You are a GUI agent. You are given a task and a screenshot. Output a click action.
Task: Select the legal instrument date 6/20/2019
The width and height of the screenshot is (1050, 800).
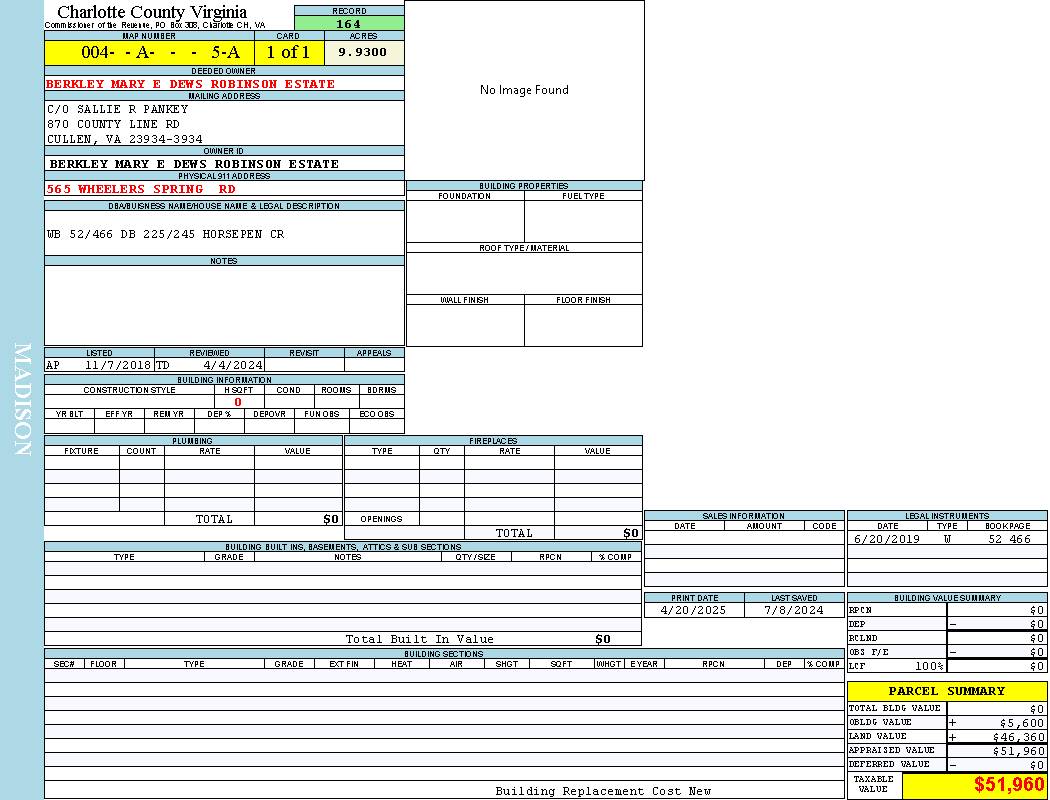tap(886, 539)
